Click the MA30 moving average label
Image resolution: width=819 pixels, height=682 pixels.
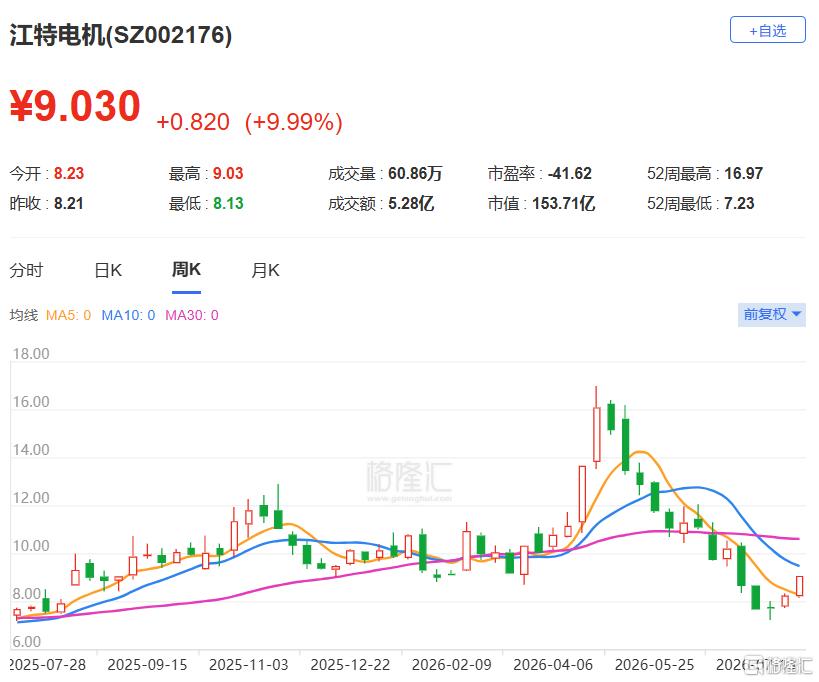point(192,315)
